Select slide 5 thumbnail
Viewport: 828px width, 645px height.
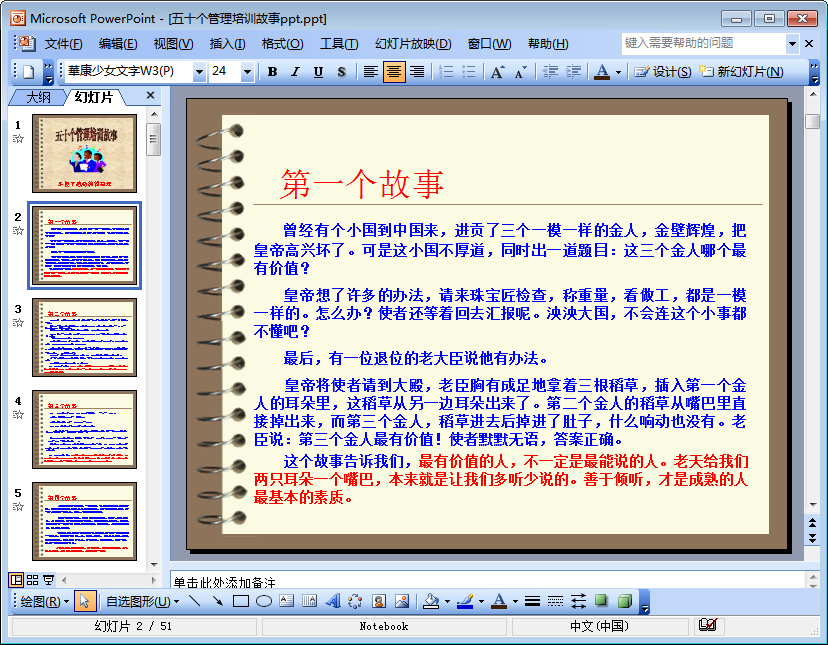(84, 521)
